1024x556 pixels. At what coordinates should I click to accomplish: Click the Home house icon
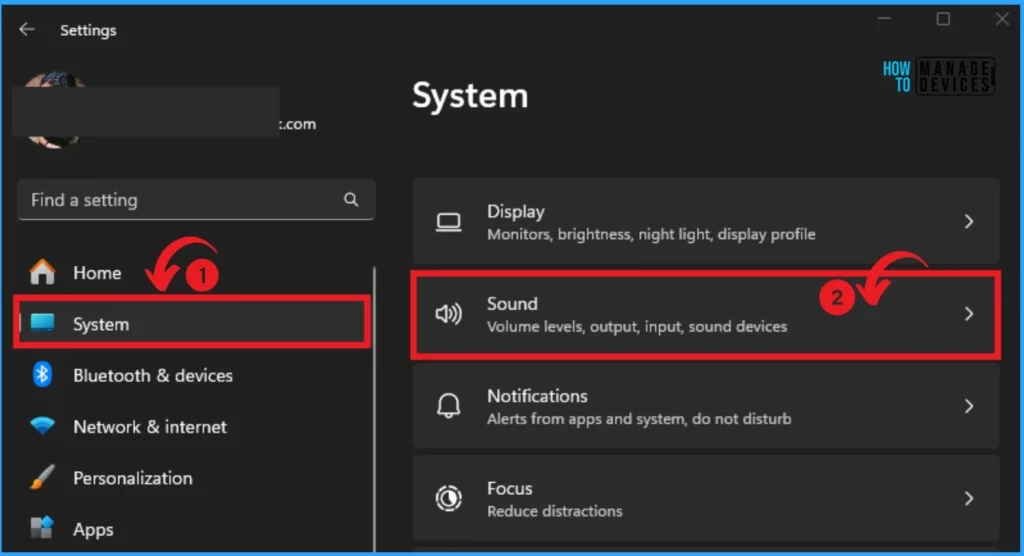click(42, 272)
